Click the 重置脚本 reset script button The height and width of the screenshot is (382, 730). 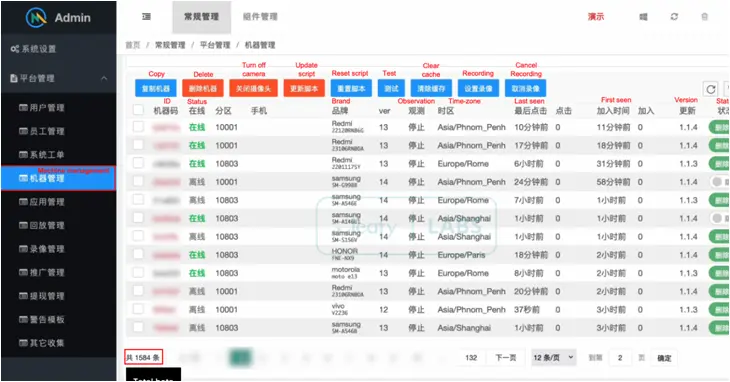click(x=351, y=88)
